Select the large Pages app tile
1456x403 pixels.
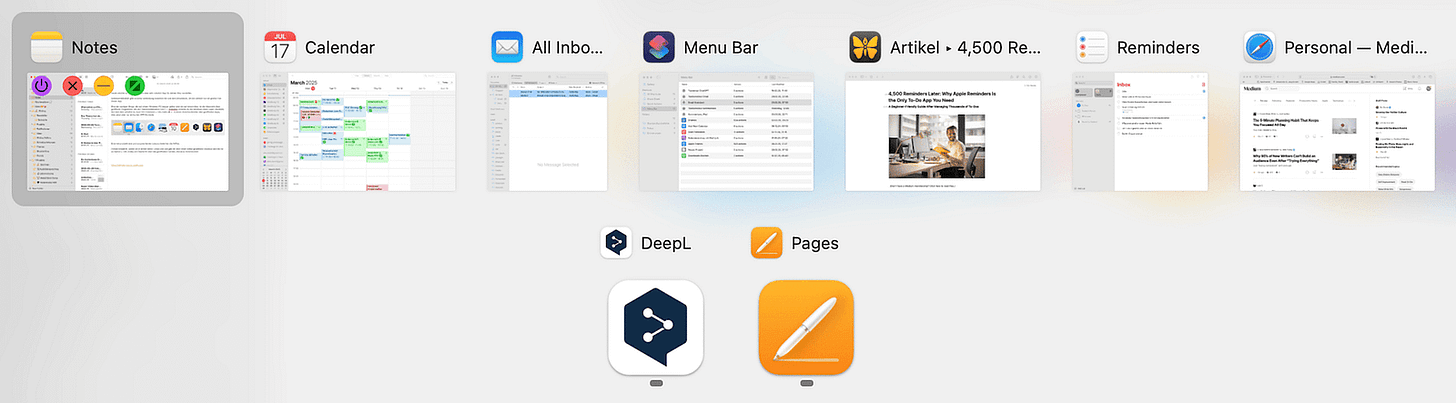tap(807, 327)
